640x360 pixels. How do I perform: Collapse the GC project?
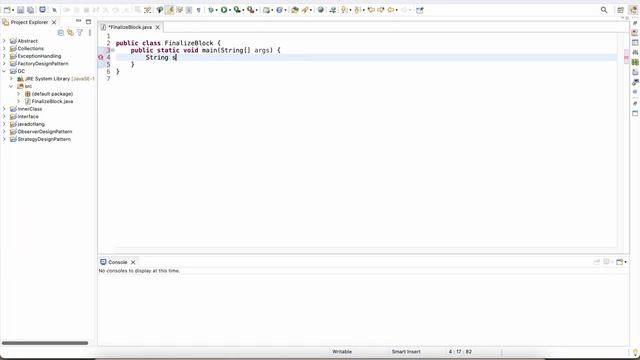(x=4, y=71)
